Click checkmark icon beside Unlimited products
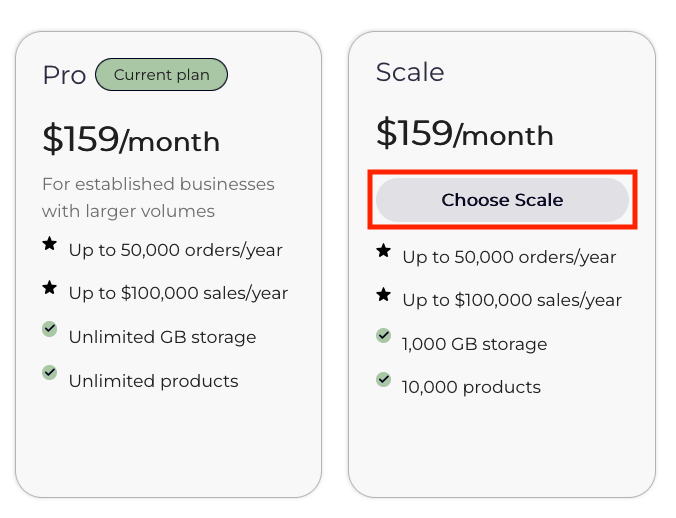The image size is (676, 518). pyautogui.click(x=50, y=373)
